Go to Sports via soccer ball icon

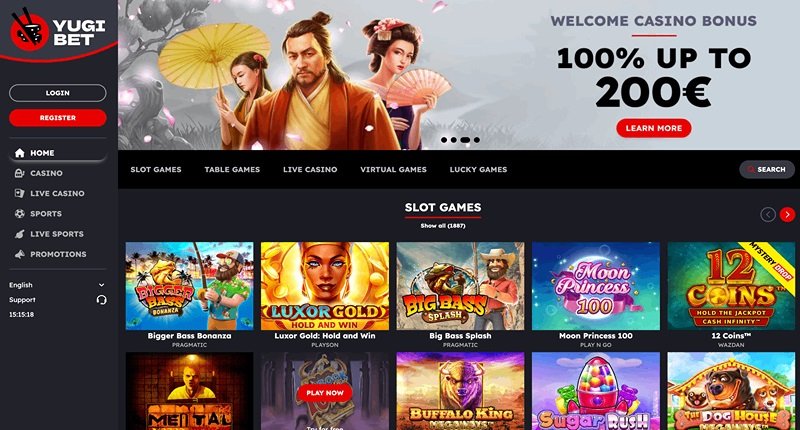(x=19, y=214)
